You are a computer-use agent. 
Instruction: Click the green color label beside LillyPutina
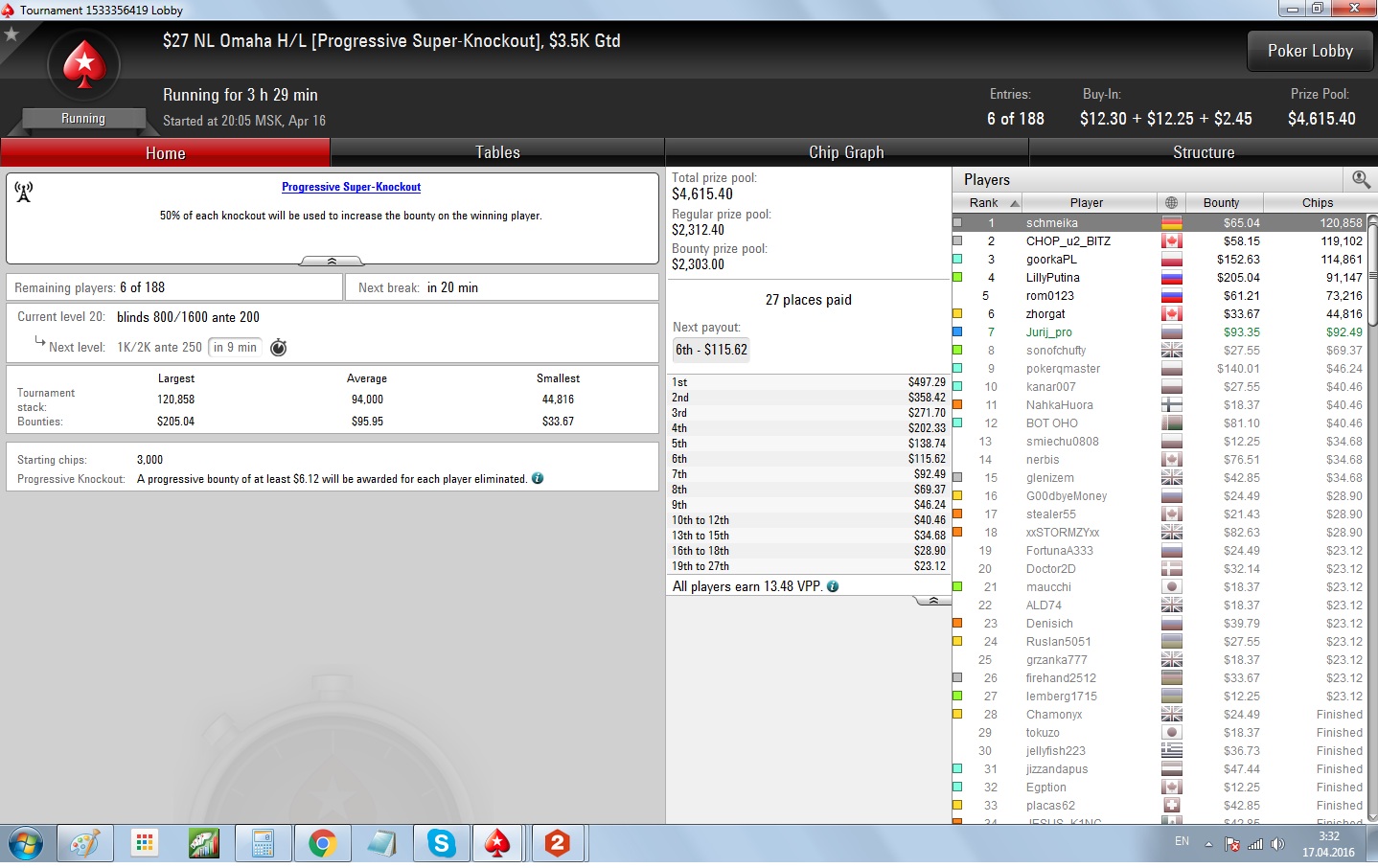957,278
